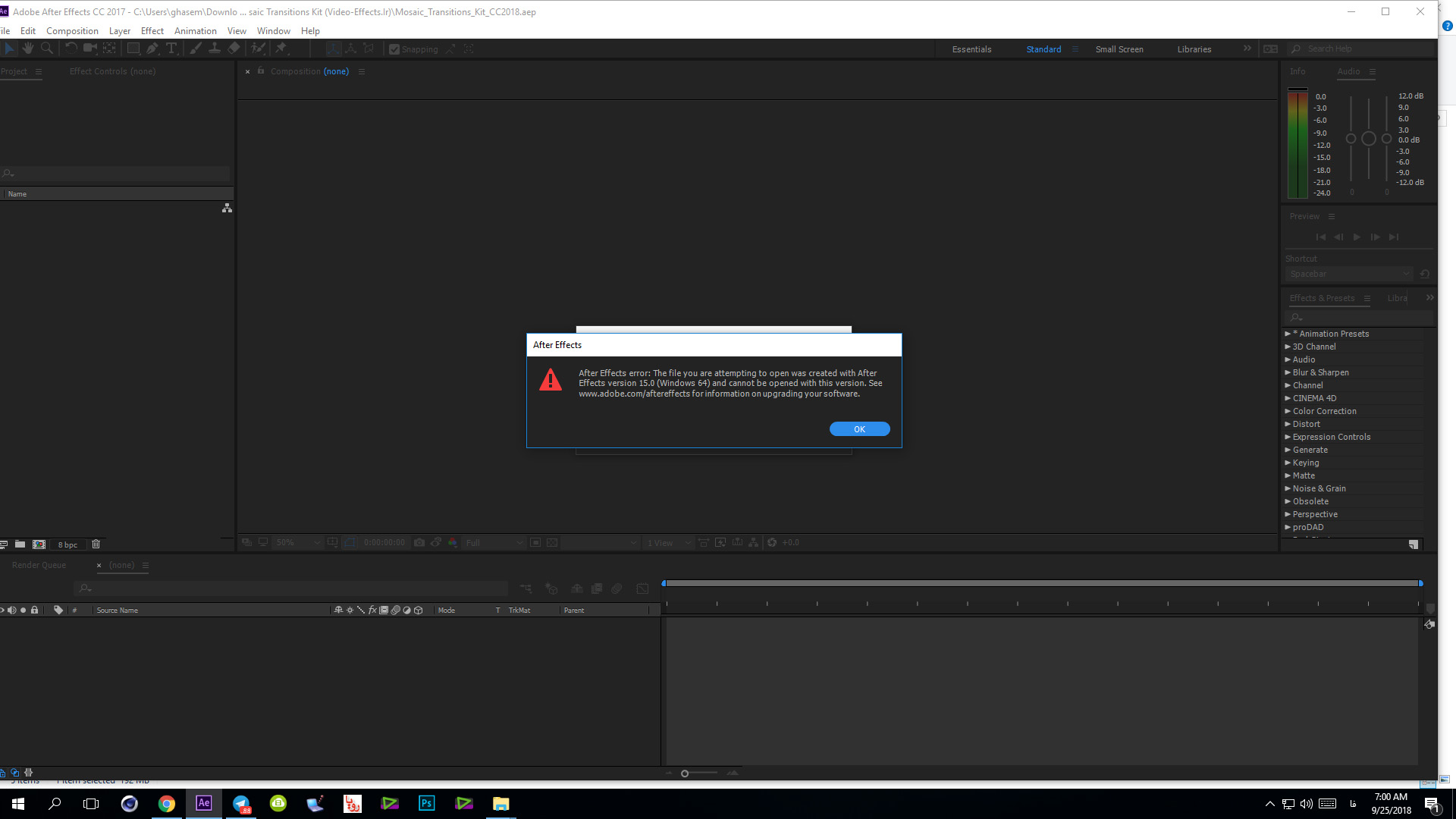Choose the Local Axis mode icon
1456x819 pixels.
point(334,49)
